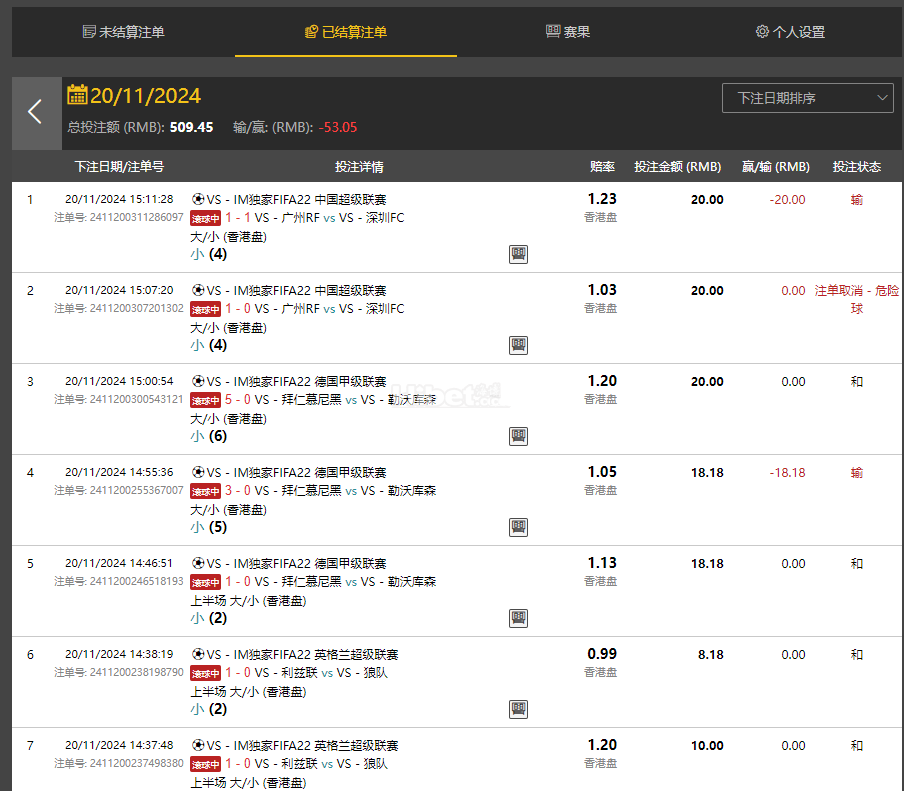Click the 下注日期/注单号 column header

[119, 167]
